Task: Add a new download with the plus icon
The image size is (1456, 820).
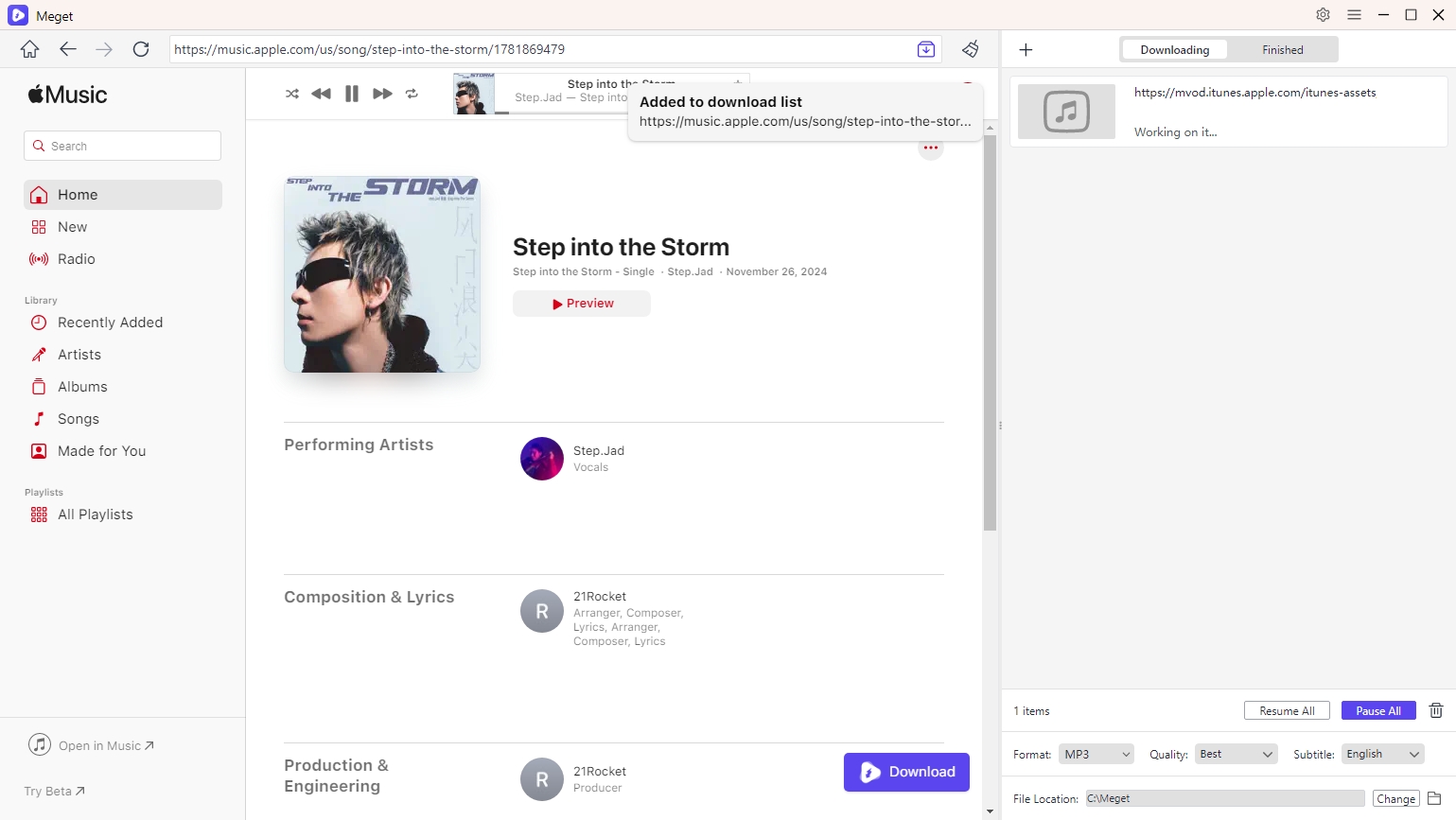Action: 1026,49
